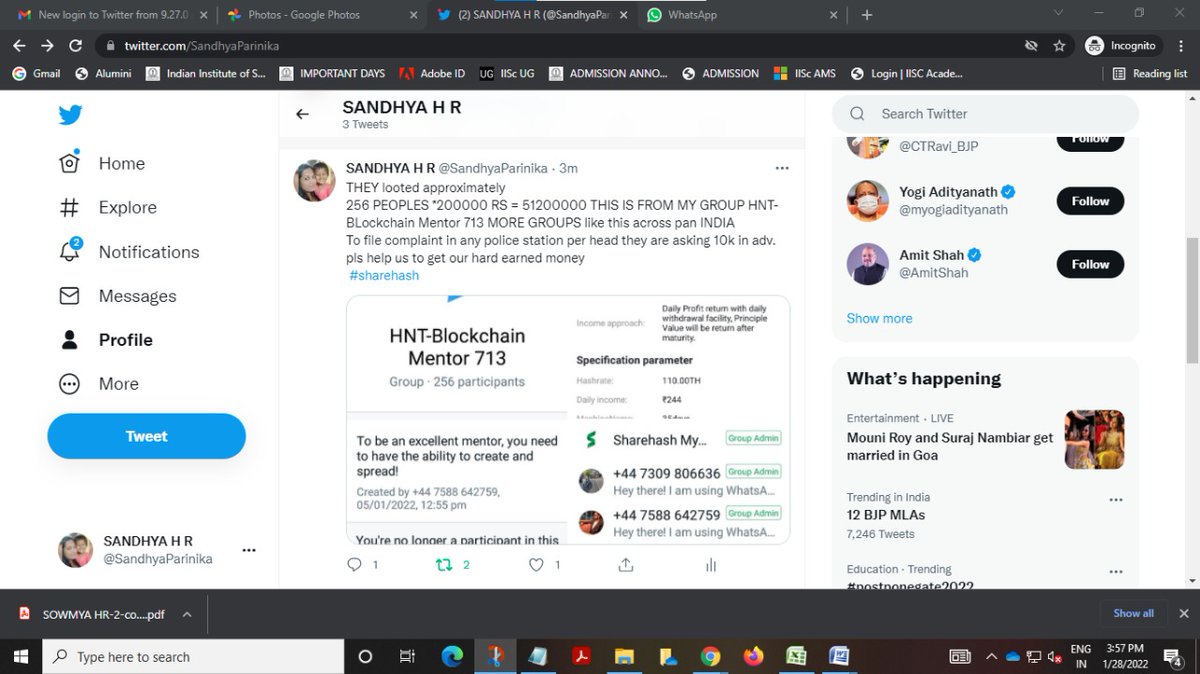Open the #sharehash hashtag link
This screenshot has height=674, width=1200.
[x=384, y=275]
